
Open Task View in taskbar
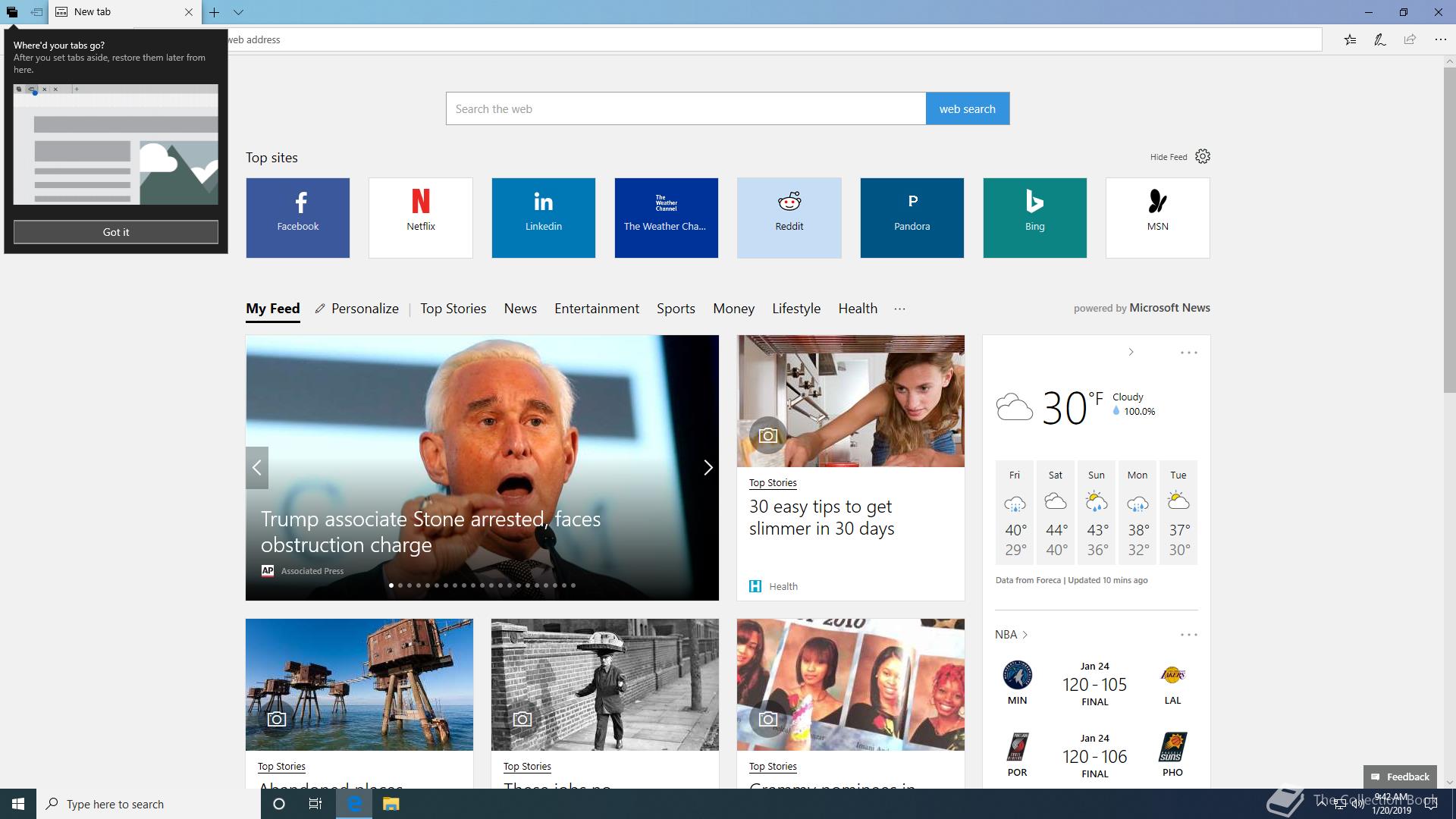[x=315, y=804]
